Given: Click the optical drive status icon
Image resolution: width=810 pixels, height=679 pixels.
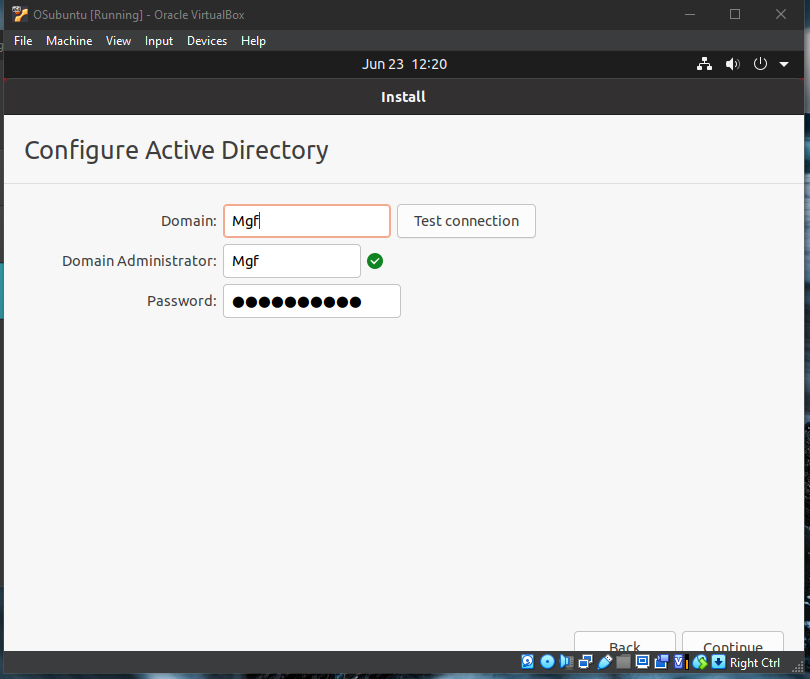Looking at the screenshot, I should [x=547, y=662].
